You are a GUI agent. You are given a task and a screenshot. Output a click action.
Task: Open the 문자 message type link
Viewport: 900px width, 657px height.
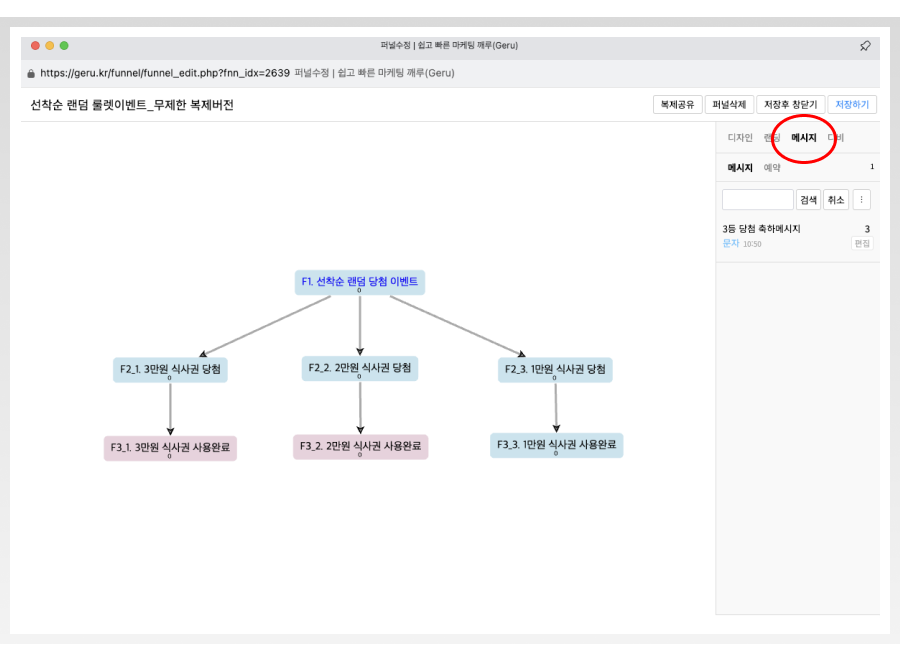[730, 243]
